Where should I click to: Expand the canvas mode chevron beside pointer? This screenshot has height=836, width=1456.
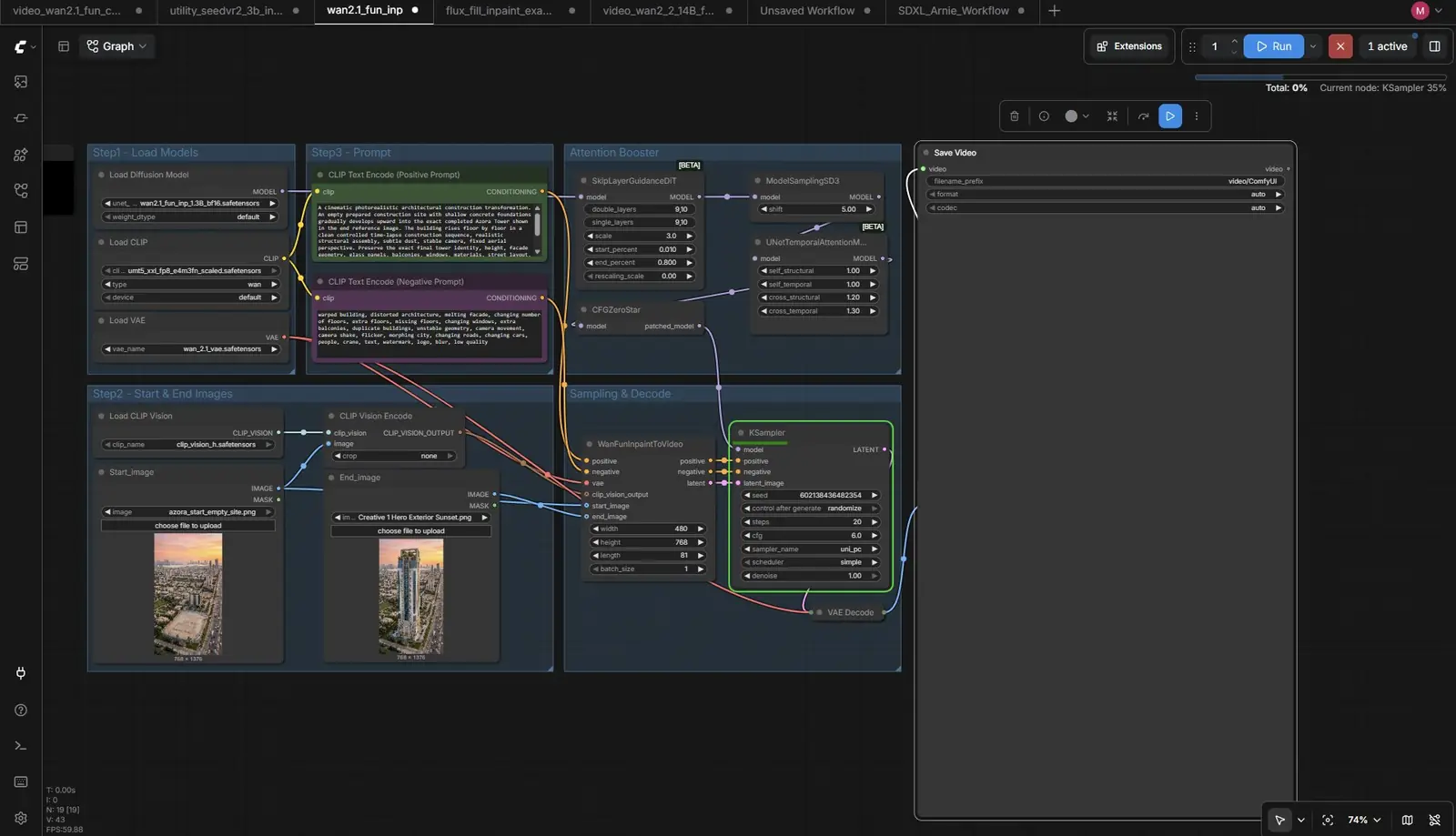click(x=1300, y=820)
